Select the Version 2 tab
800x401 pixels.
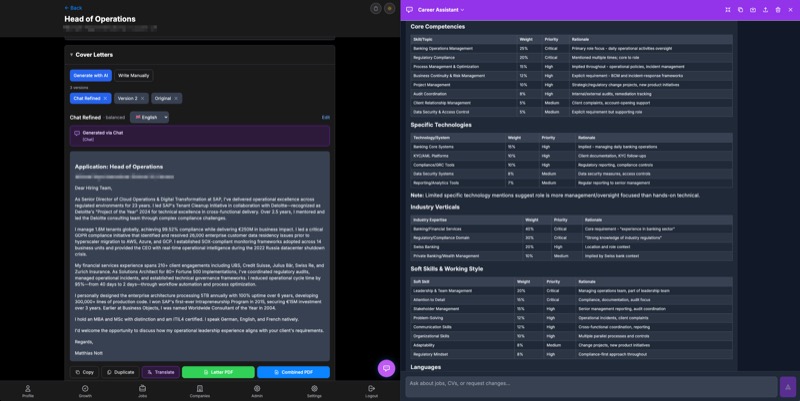click(x=127, y=98)
